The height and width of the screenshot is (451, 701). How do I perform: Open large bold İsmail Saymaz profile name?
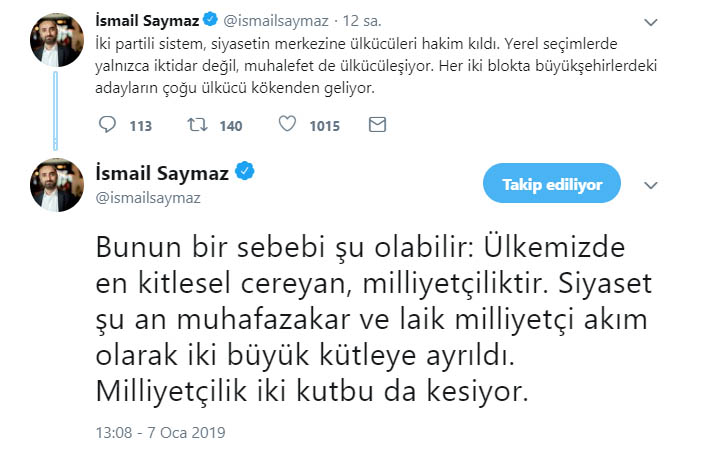[163, 172]
